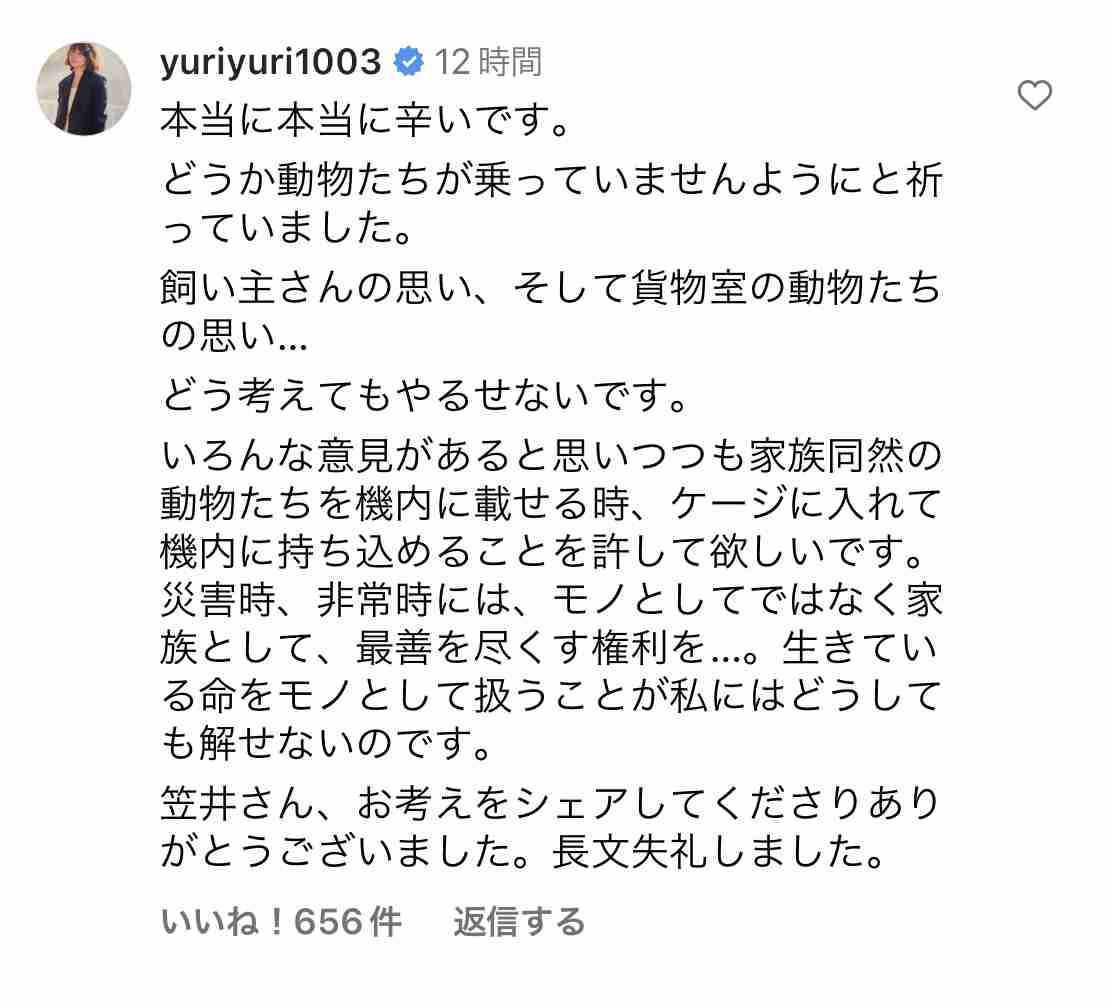
Task: Click the blue verified badge
Action: (x=408, y=62)
